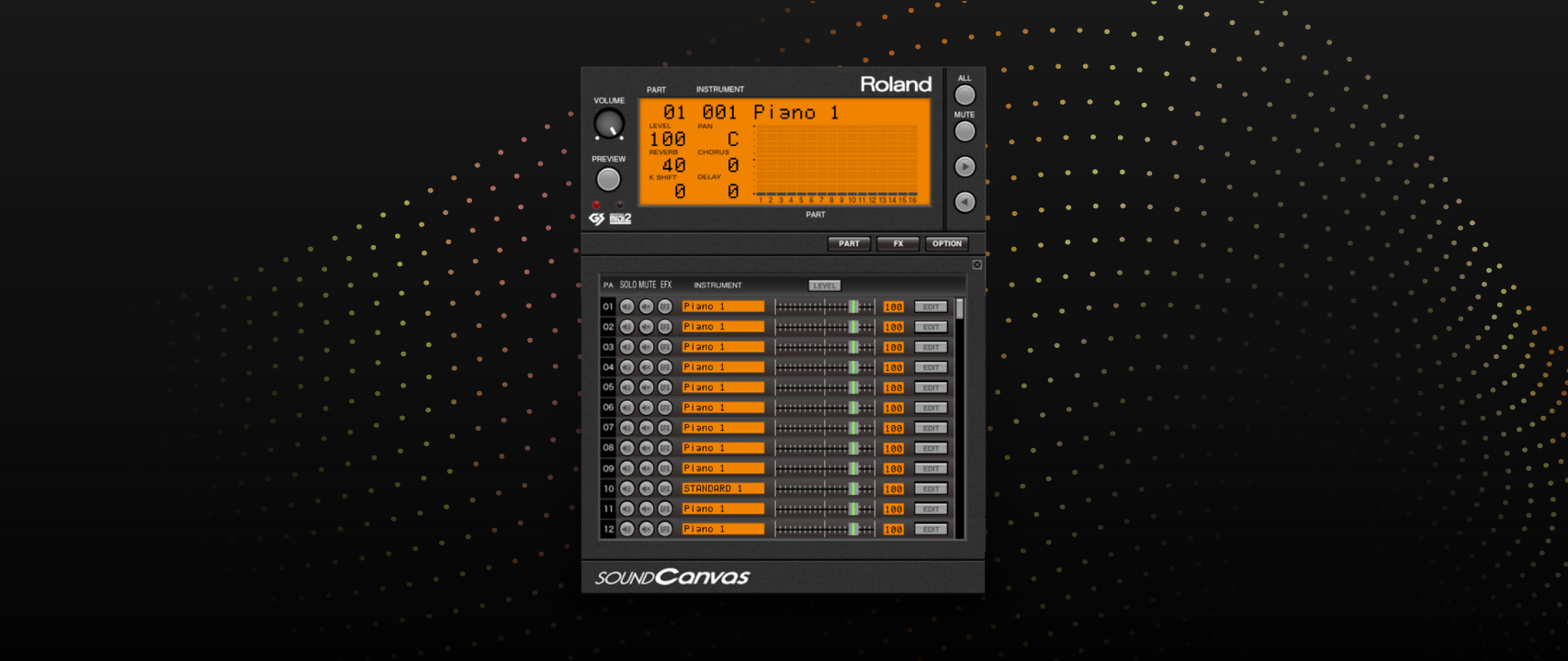Enable EFX on part 07
1568x661 pixels.
coord(665,428)
